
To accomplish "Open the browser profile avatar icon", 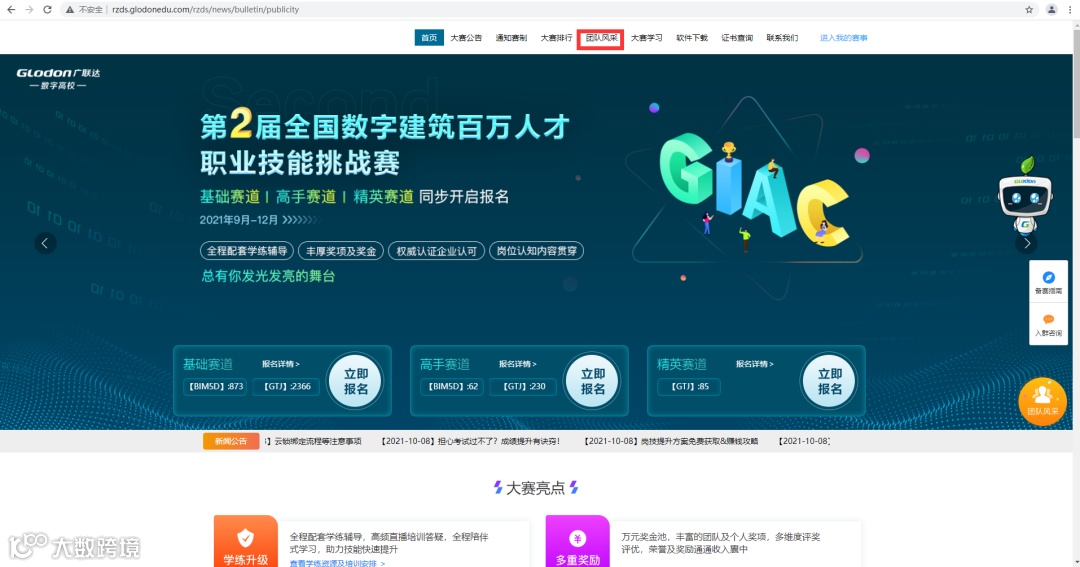I will (1051, 10).
